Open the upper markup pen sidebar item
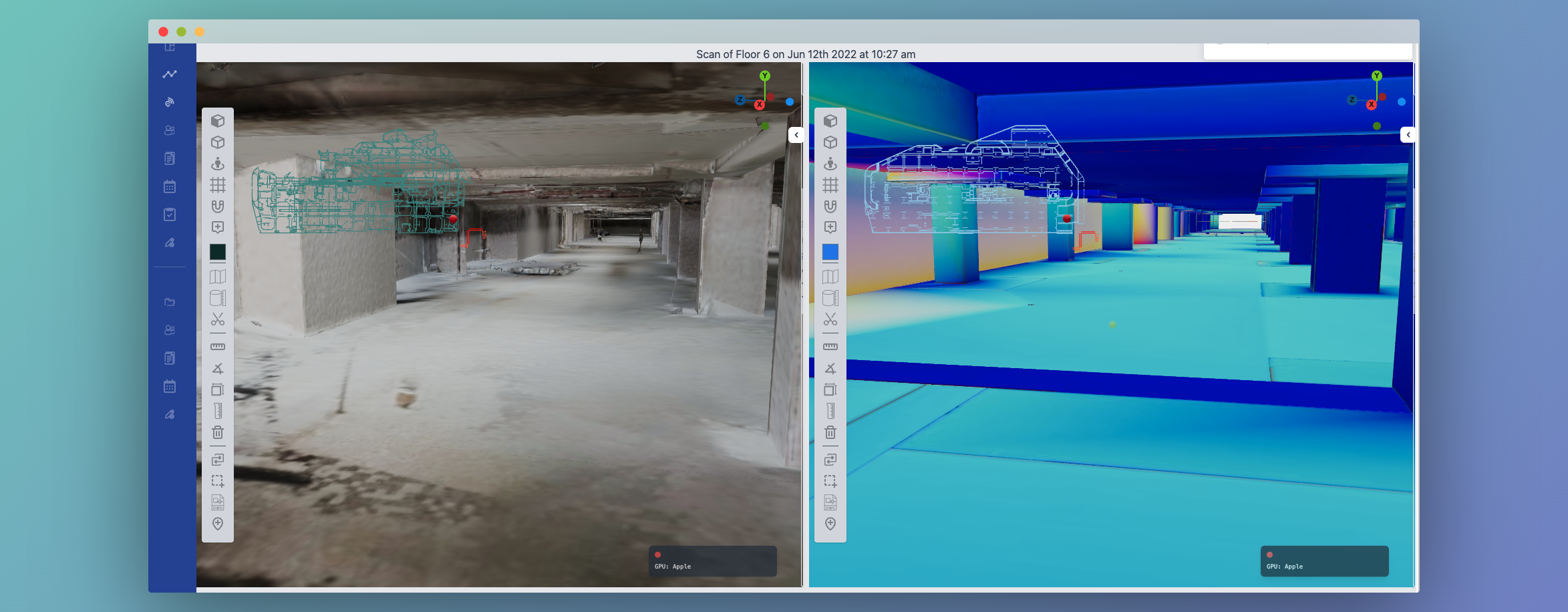The width and height of the screenshot is (1568, 612). (x=170, y=243)
